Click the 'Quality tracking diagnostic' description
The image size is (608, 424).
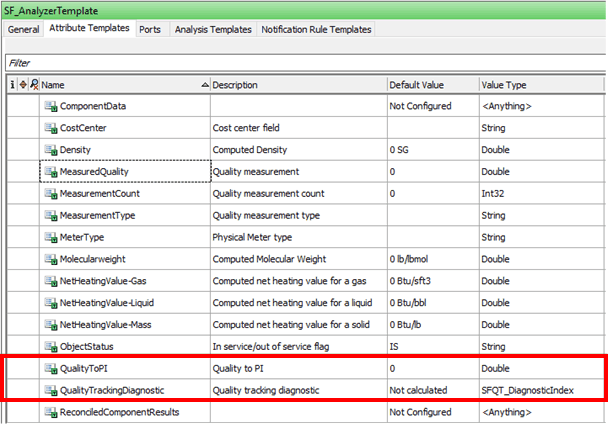point(266,390)
